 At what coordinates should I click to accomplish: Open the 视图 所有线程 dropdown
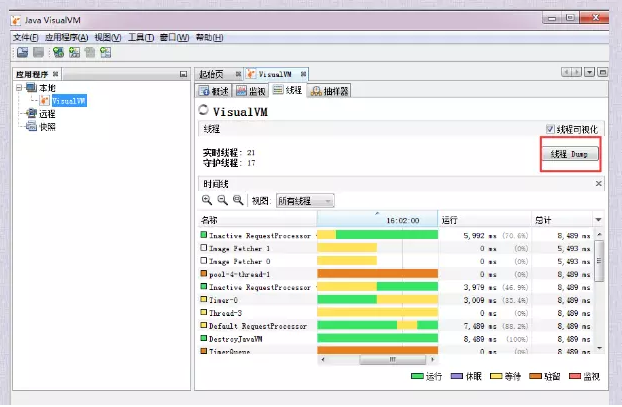(305, 201)
